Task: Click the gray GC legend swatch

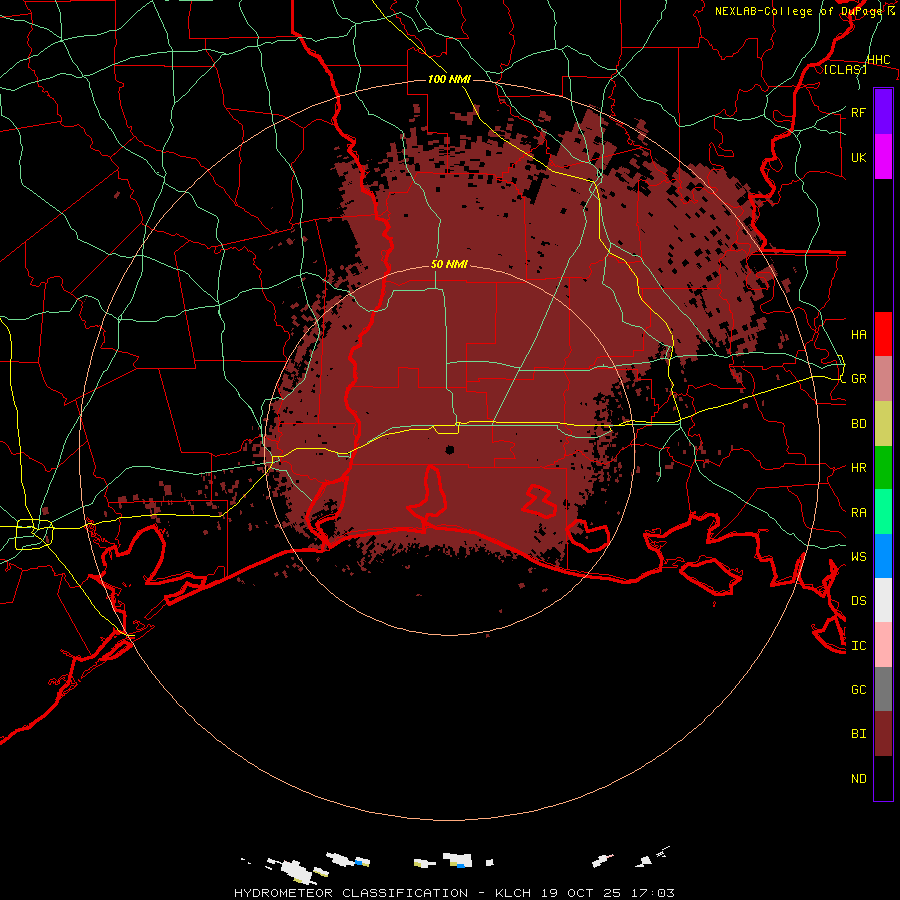Action: coord(883,689)
